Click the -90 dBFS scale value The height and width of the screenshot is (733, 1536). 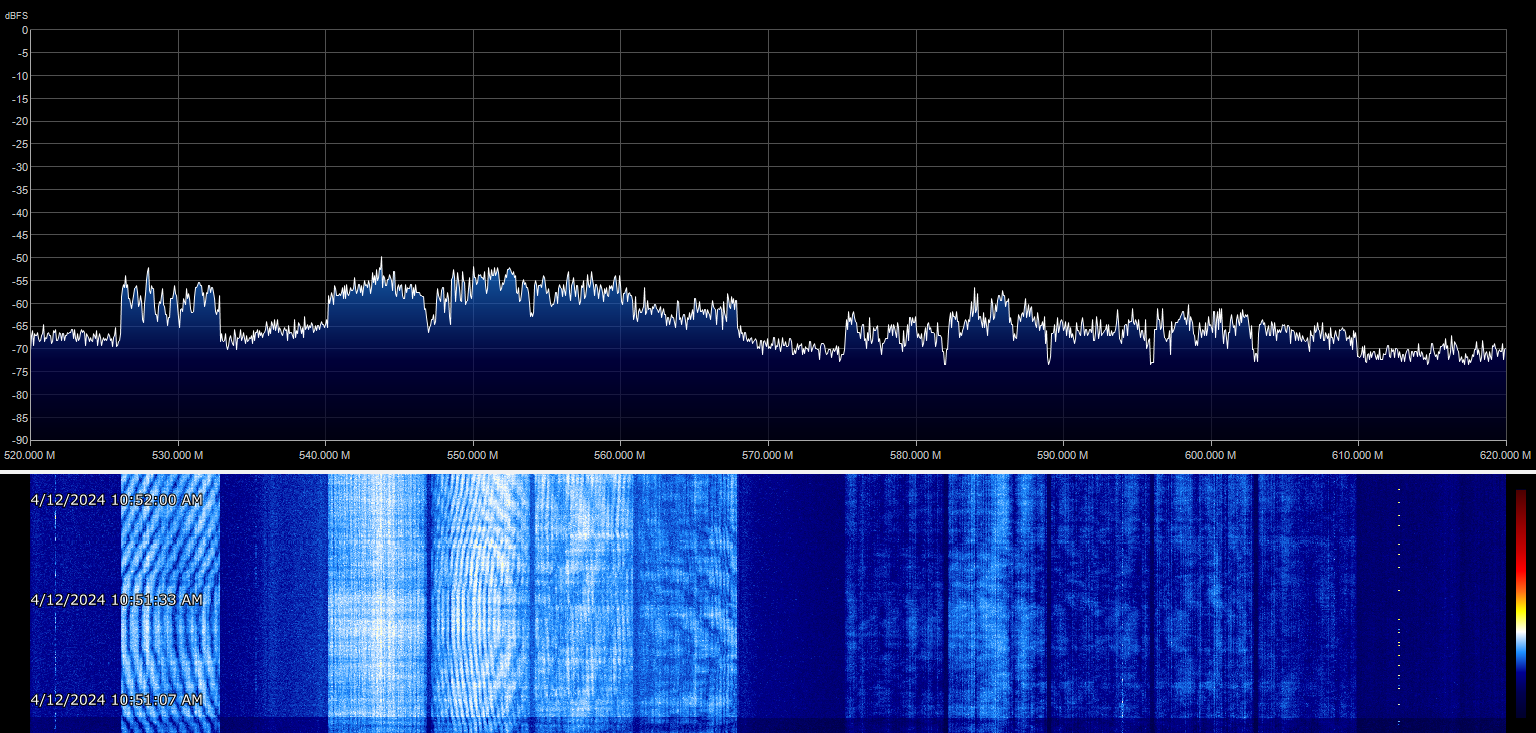point(19,440)
